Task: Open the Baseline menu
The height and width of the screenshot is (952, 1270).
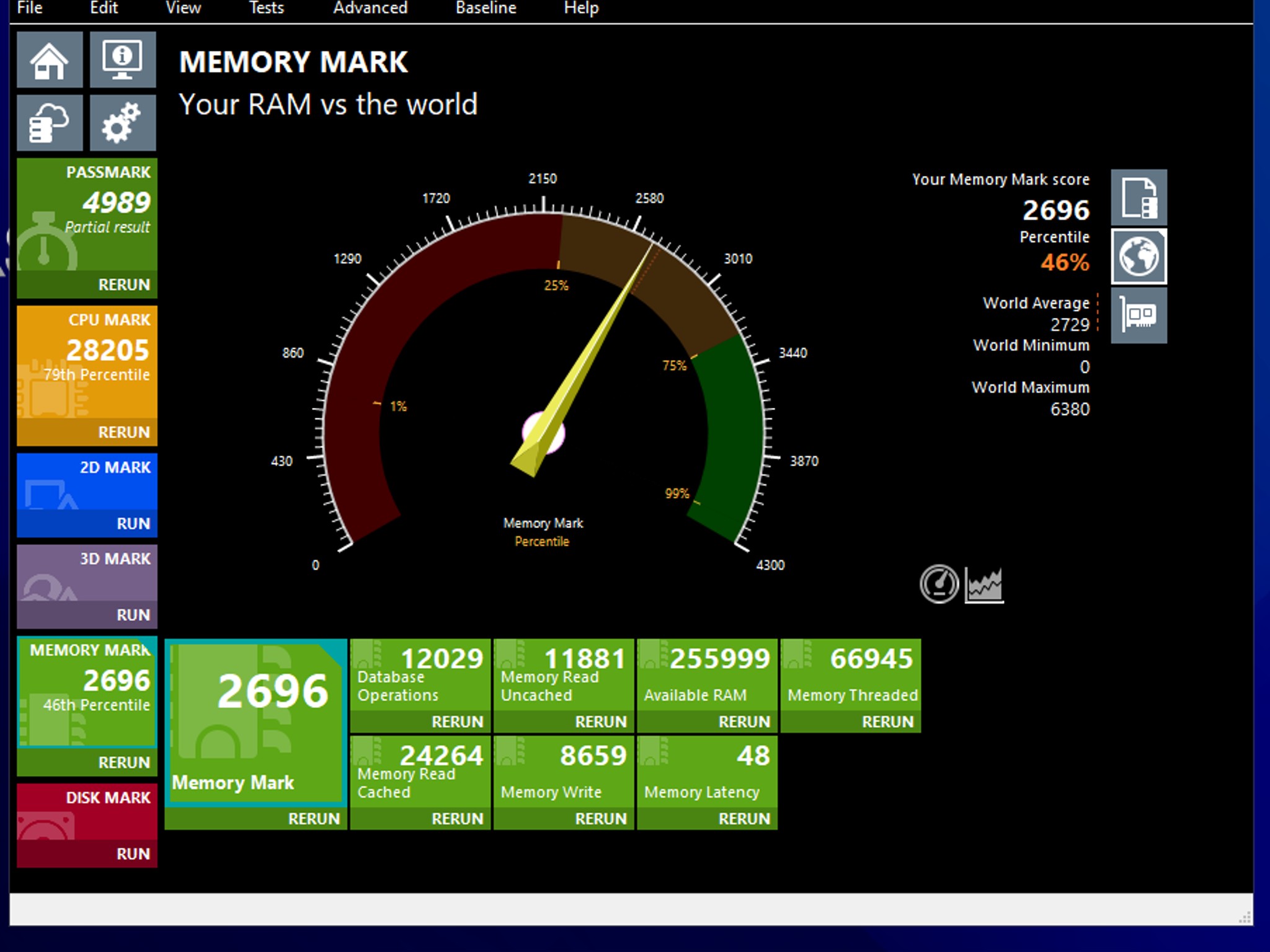Action: (x=486, y=8)
